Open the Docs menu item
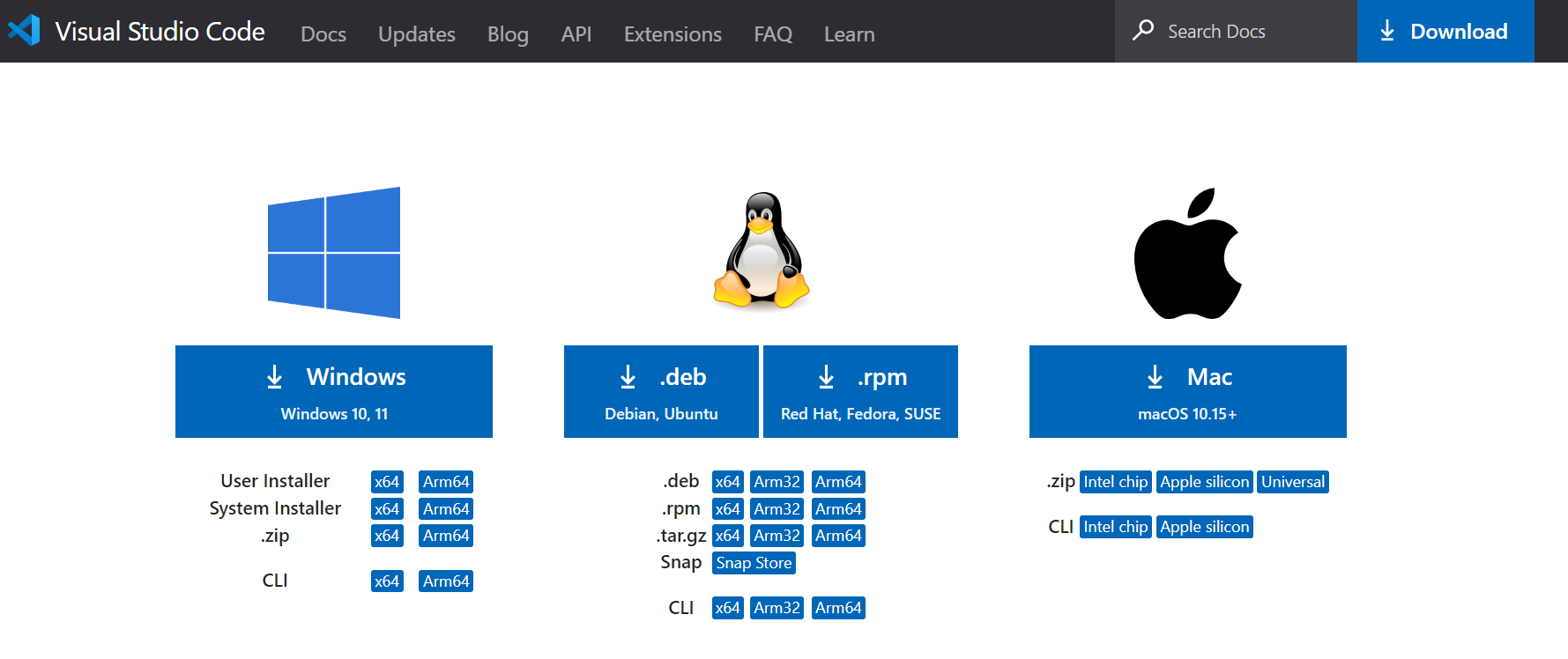1568x659 pixels. click(x=323, y=34)
